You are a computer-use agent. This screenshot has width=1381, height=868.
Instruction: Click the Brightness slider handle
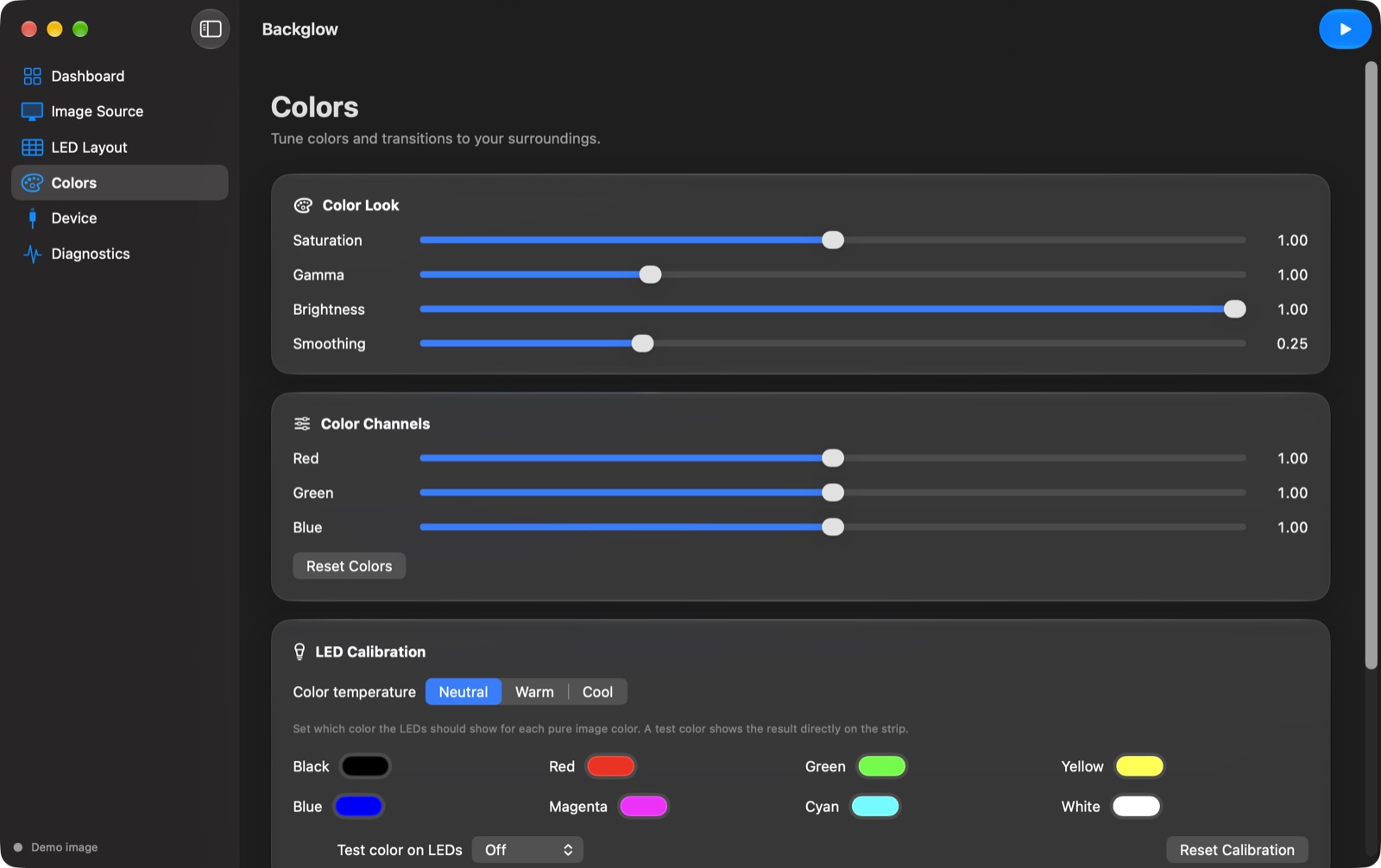pos(1235,309)
